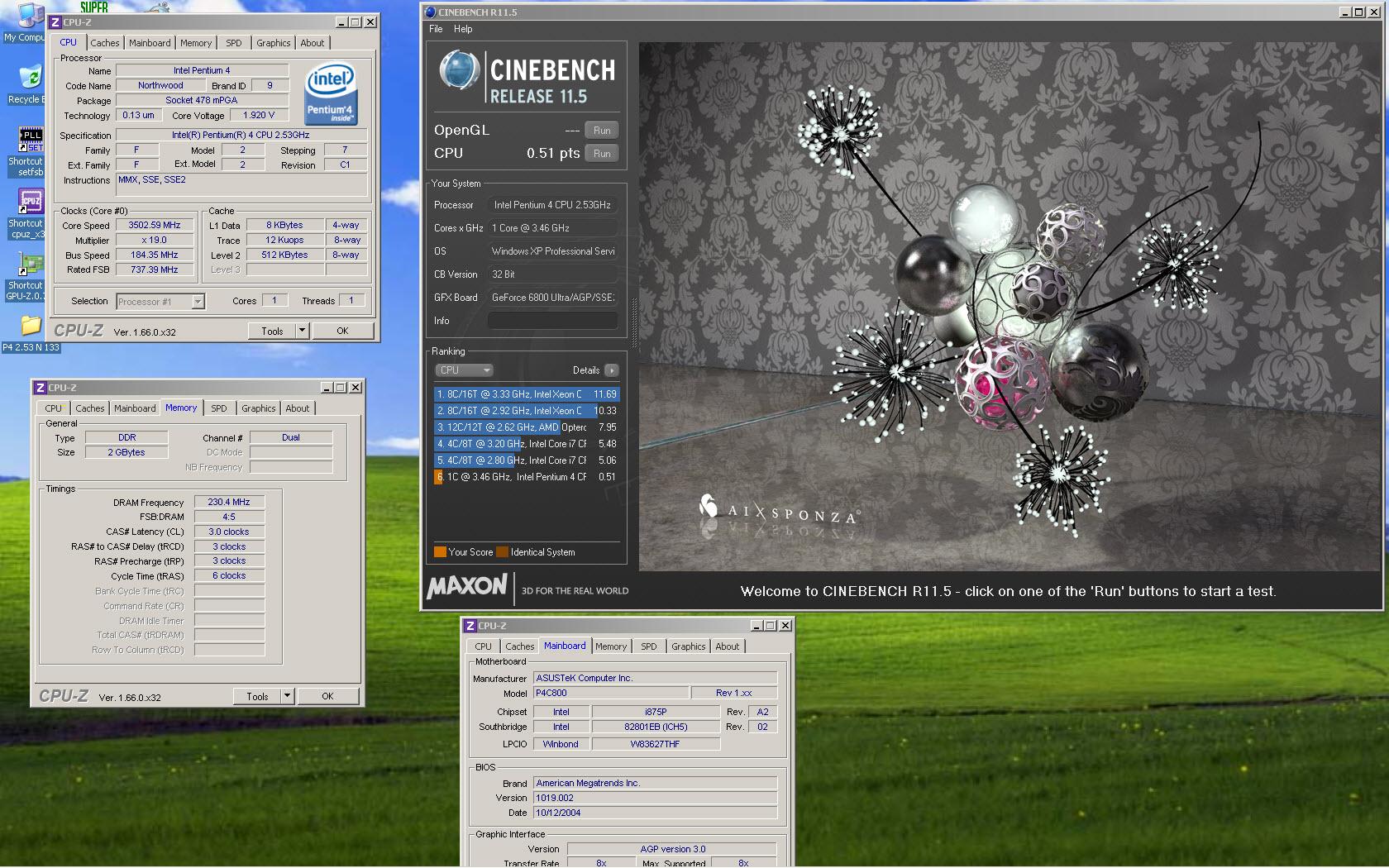The height and width of the screenshot is (868, 1389).
Task: Switch to Graphics tab in CPU-Z Mainboard window
Action: pos(689,646)
